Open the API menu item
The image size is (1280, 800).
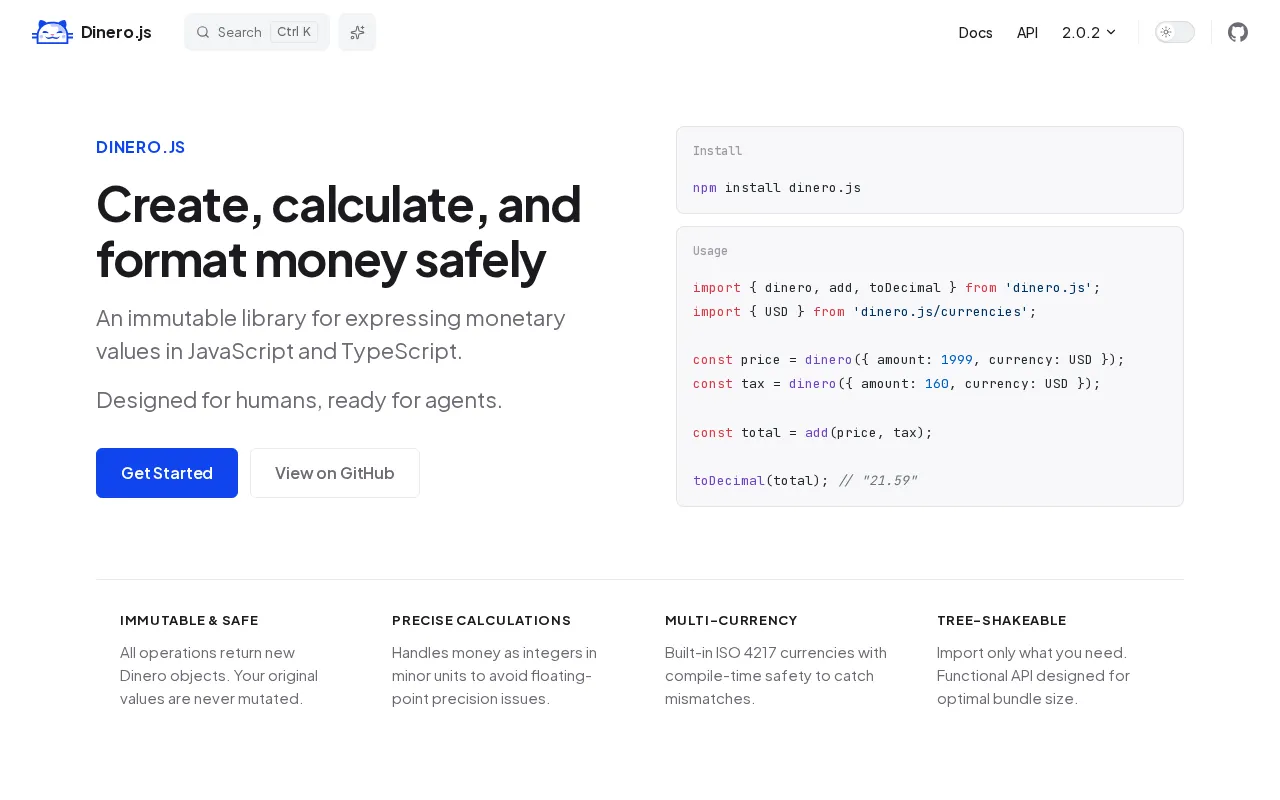[x=1027, y=32]
